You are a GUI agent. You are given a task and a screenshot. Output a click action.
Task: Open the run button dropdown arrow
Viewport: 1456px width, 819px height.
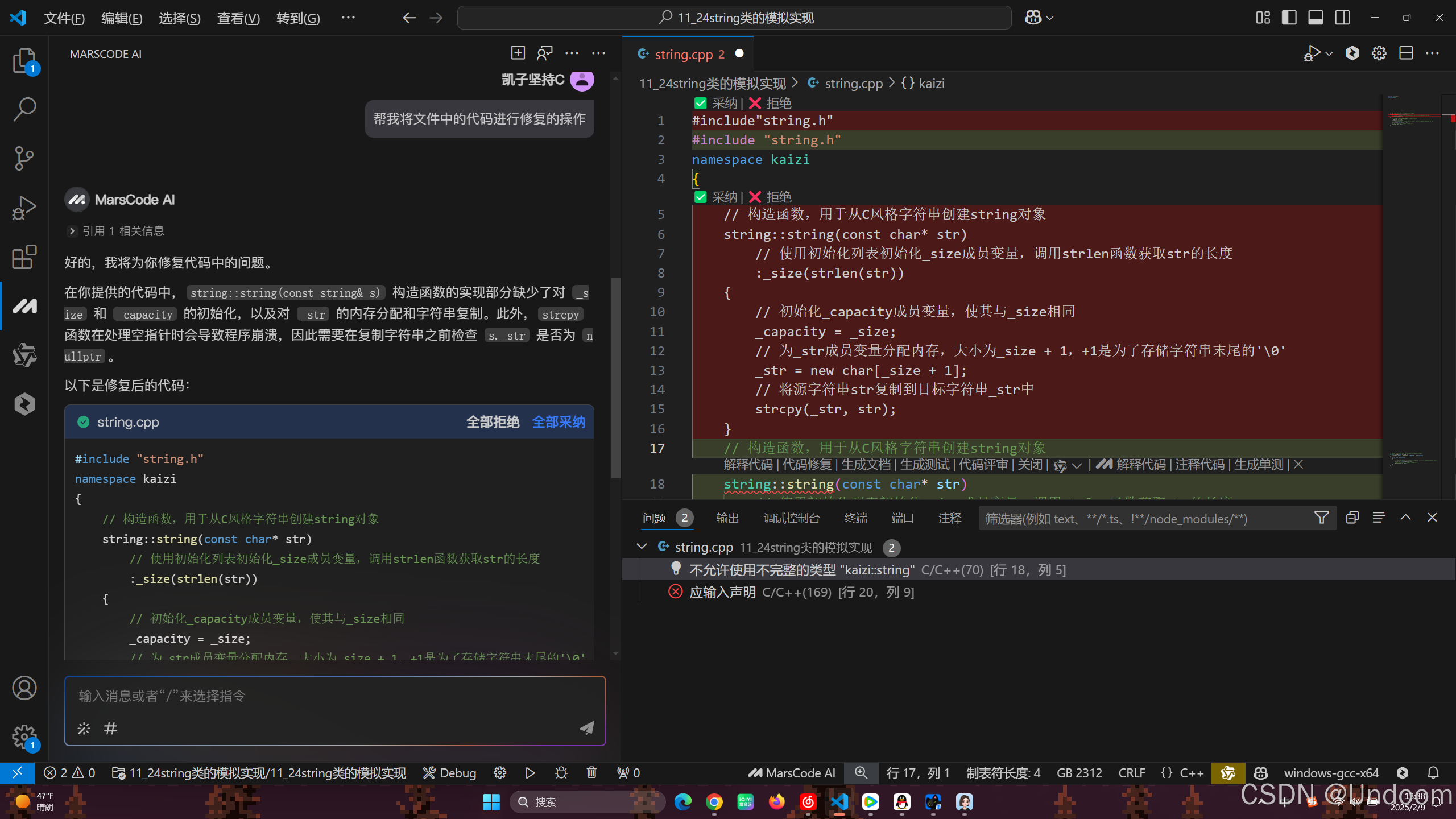(x=1329, y=53)
